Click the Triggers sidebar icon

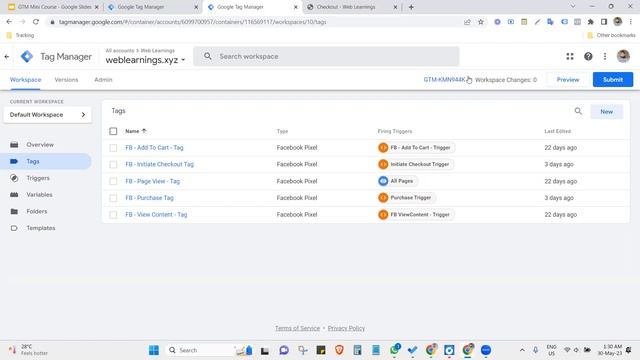[14, 178]
